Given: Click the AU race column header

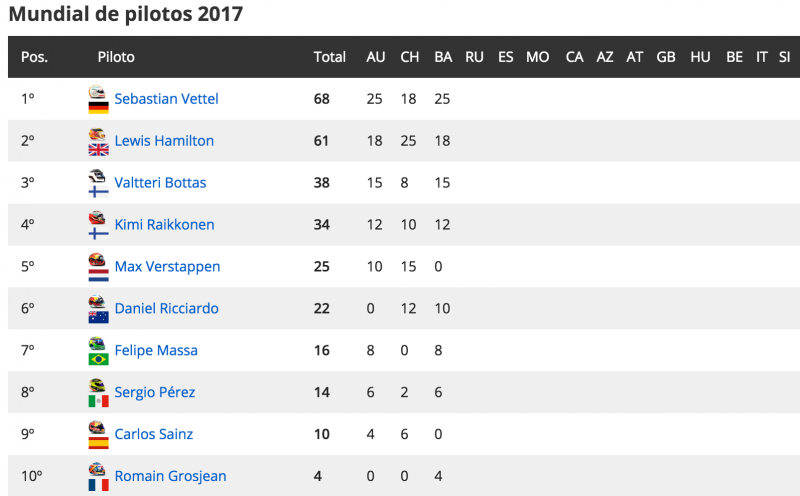Looking at the screenshot, I should coord(376,57).
